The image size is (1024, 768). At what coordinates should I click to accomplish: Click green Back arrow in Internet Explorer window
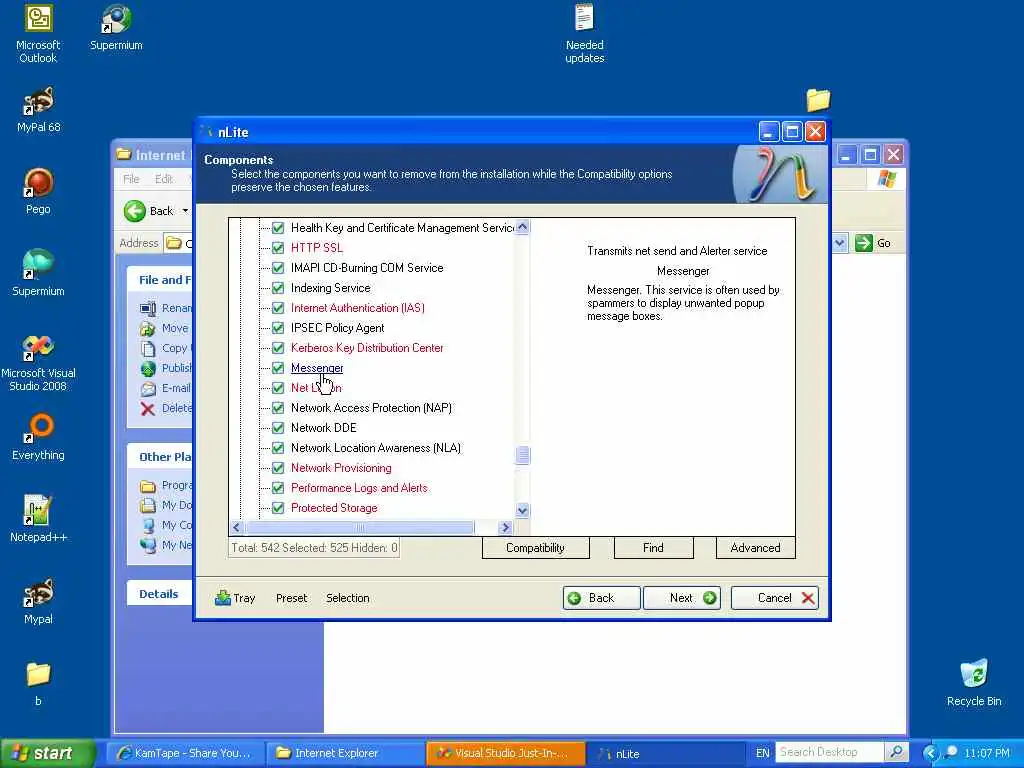135,210
